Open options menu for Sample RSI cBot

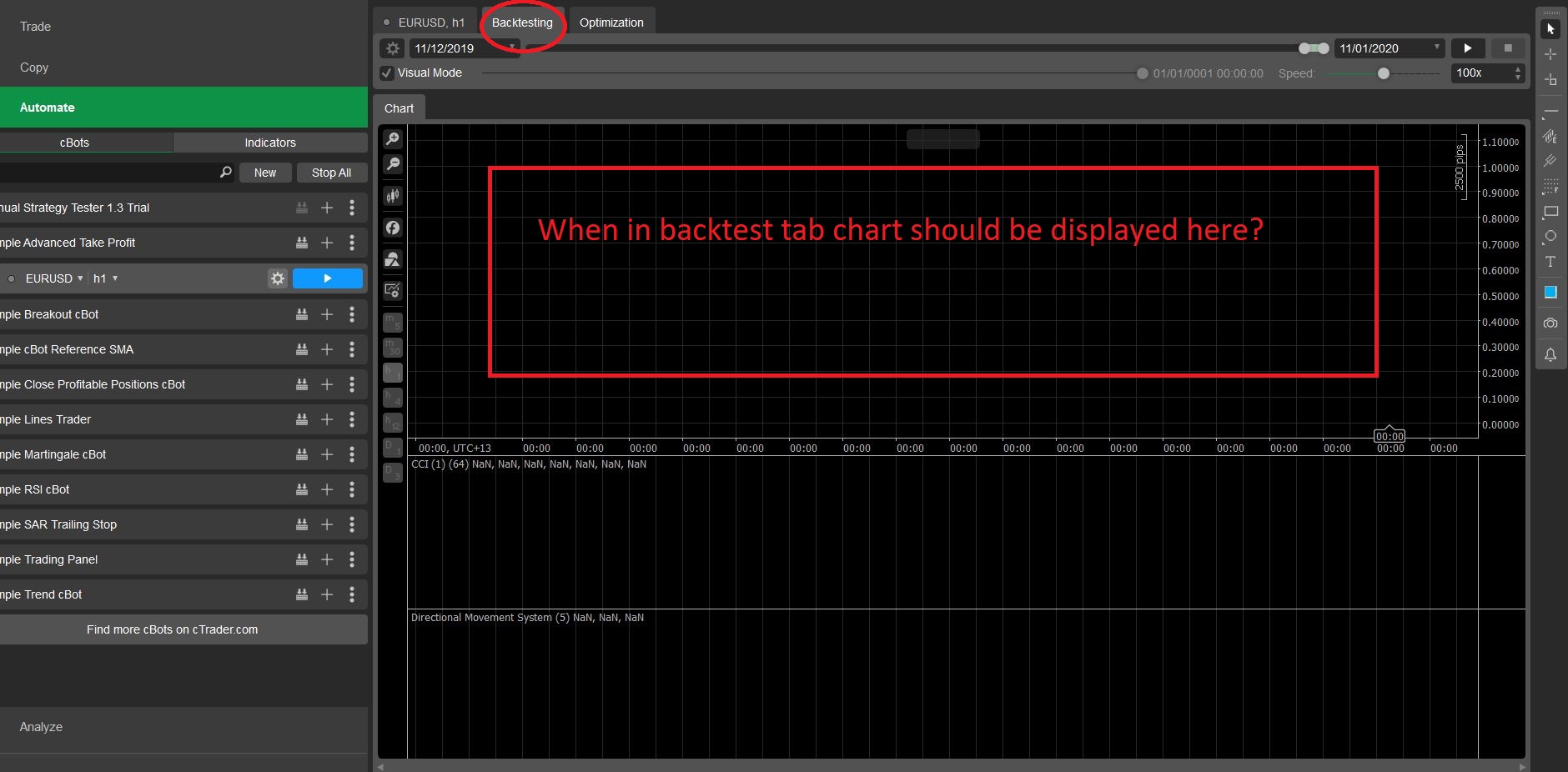[x=352, y=489]
